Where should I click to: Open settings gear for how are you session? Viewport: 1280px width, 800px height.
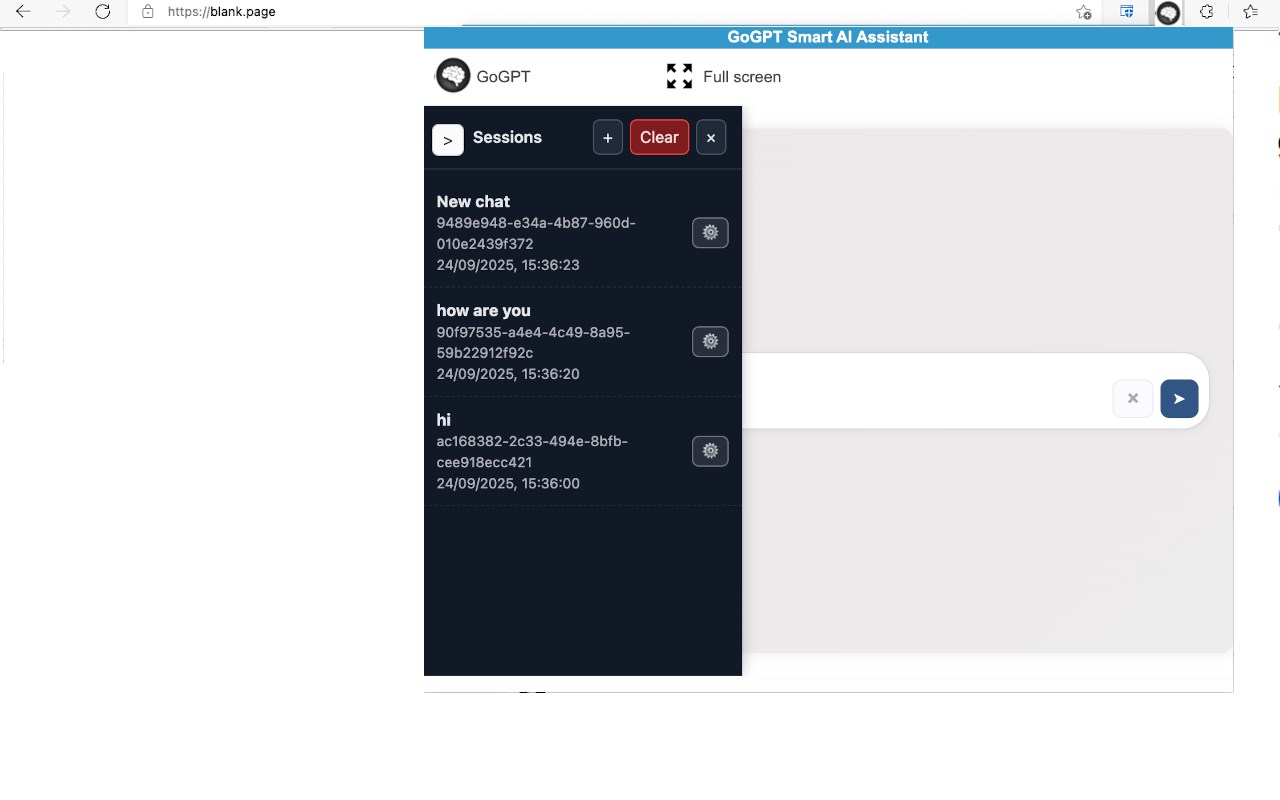click(710, 342)
